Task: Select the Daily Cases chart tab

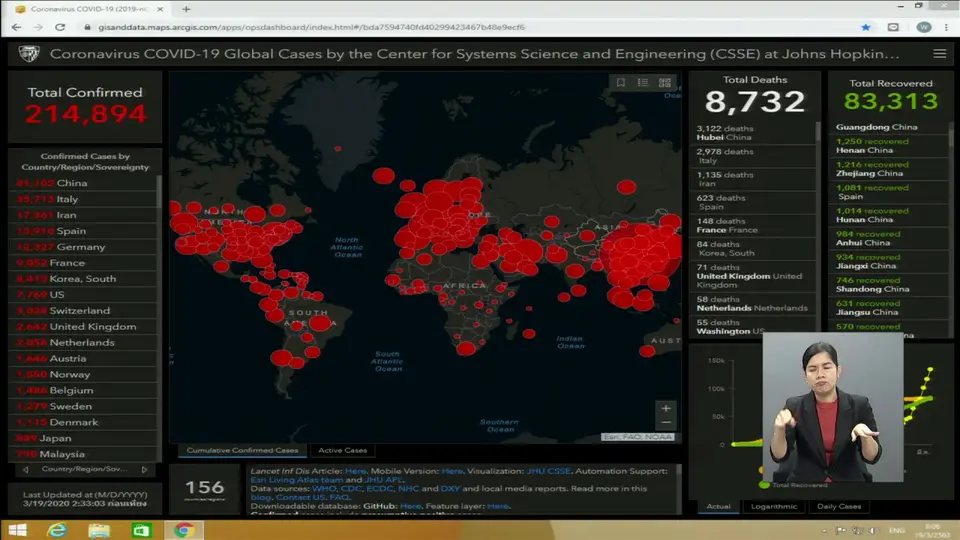Action: tap(839, 506)
